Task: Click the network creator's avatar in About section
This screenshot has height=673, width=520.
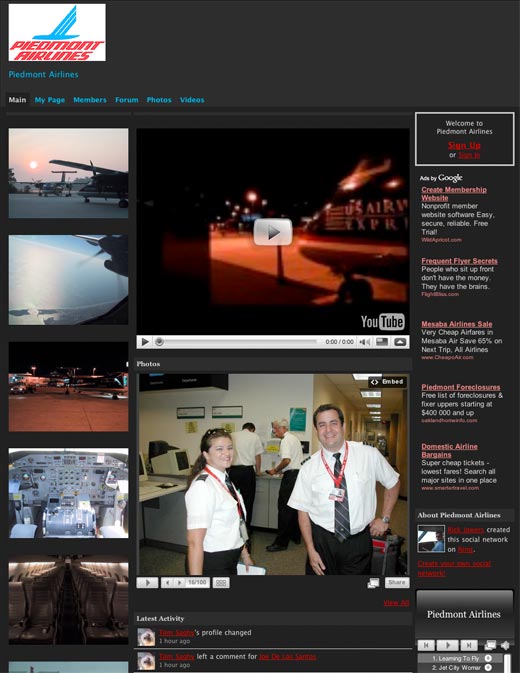Action: coord(431,539)
